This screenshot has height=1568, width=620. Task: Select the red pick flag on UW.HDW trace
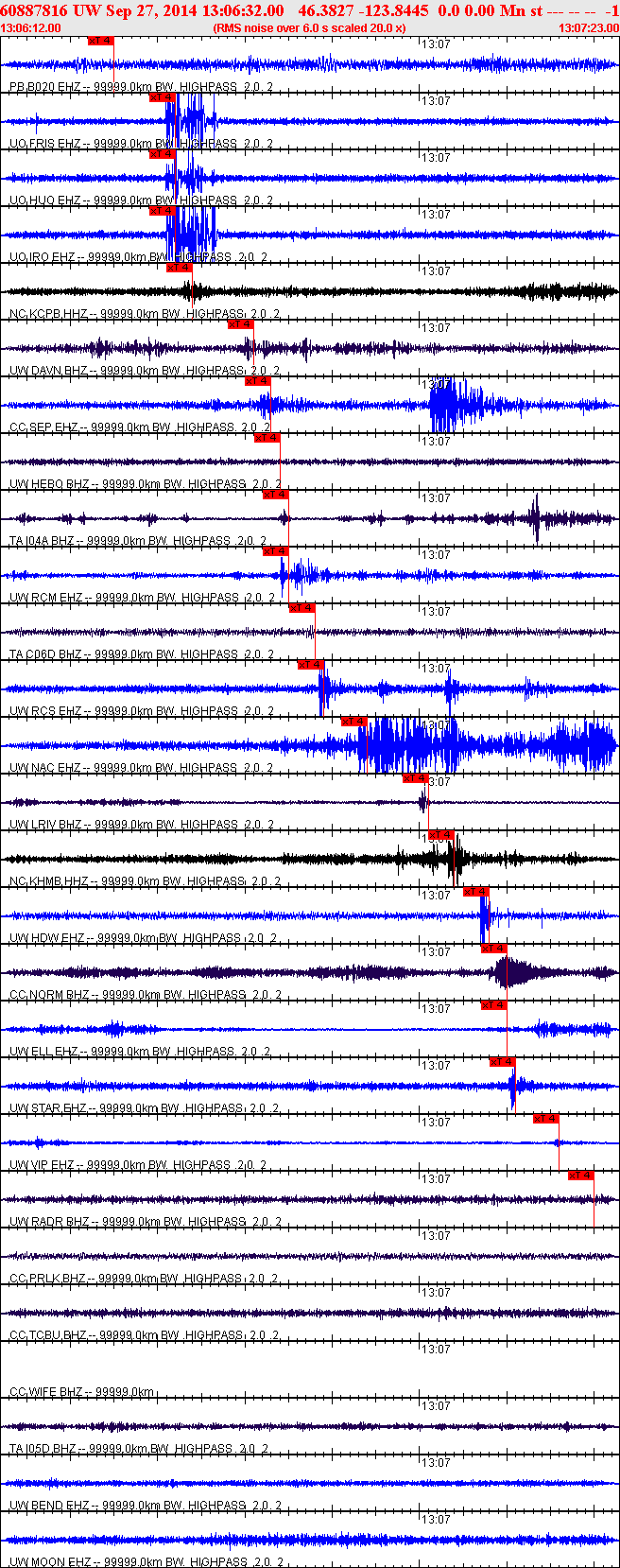[475, 892]
